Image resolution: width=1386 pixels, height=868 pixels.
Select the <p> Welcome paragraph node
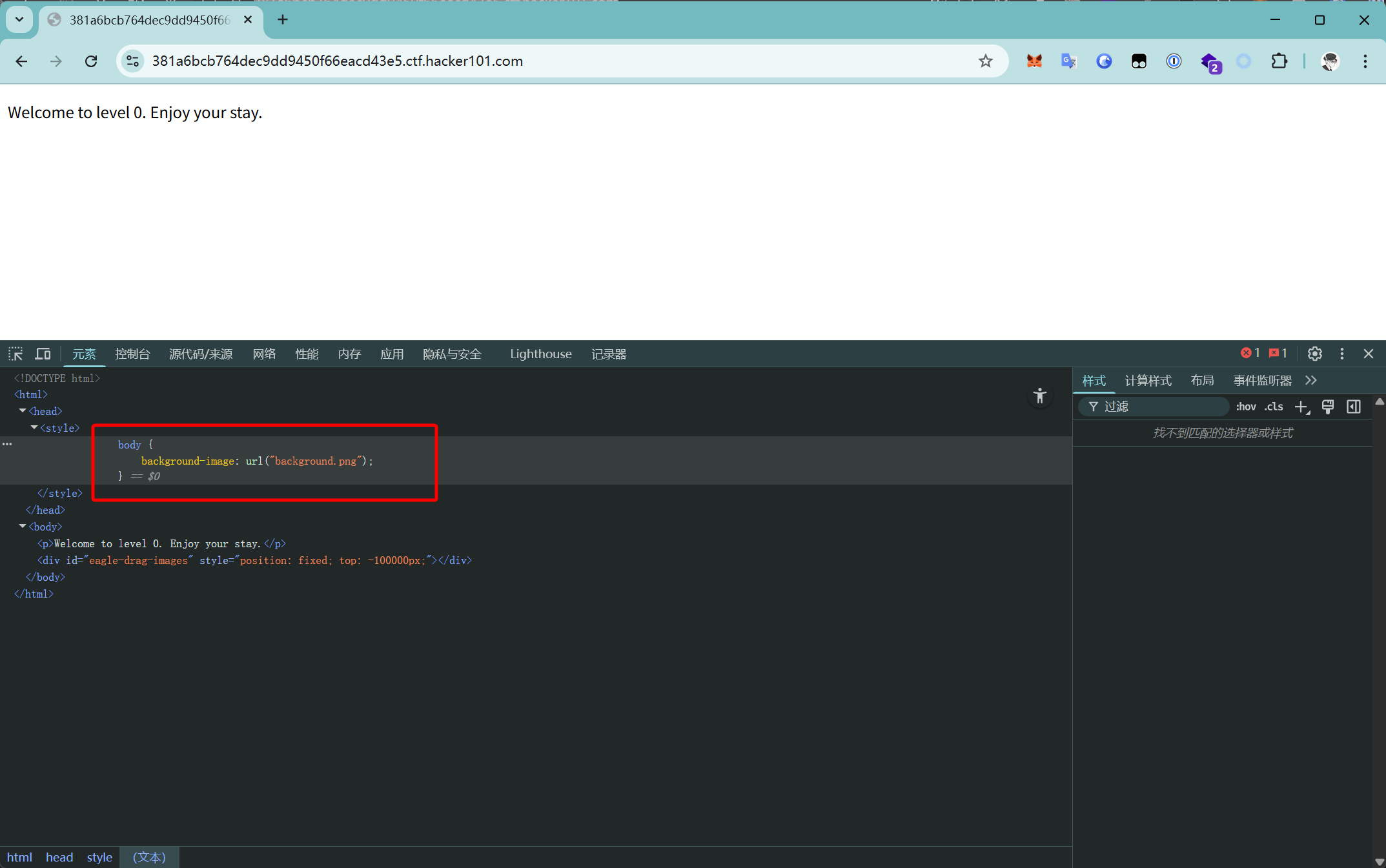(161, 543)
